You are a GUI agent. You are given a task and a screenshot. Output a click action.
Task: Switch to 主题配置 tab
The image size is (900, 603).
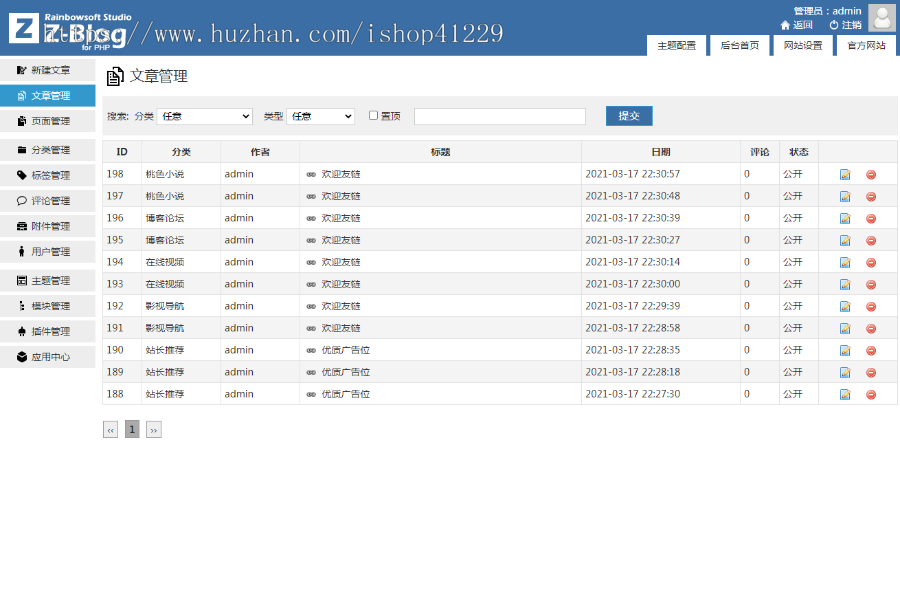tap(676, 45)
